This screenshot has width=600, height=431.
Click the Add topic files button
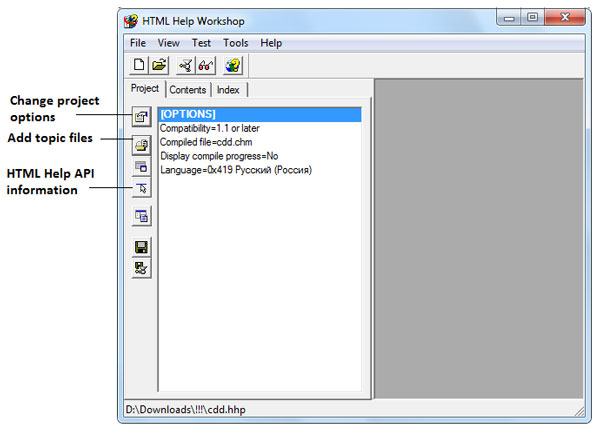point(142,145)
